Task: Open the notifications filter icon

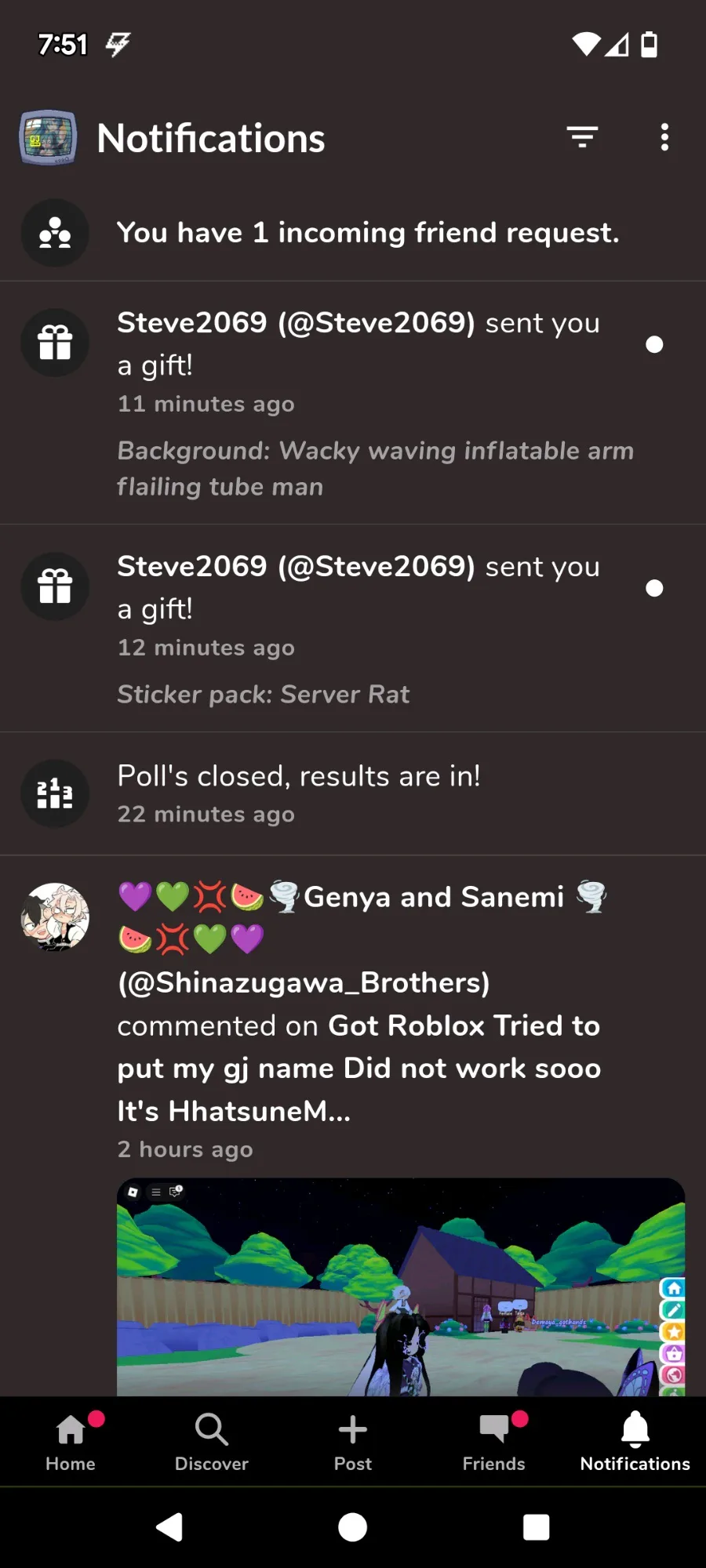Action: pos(582,137)
